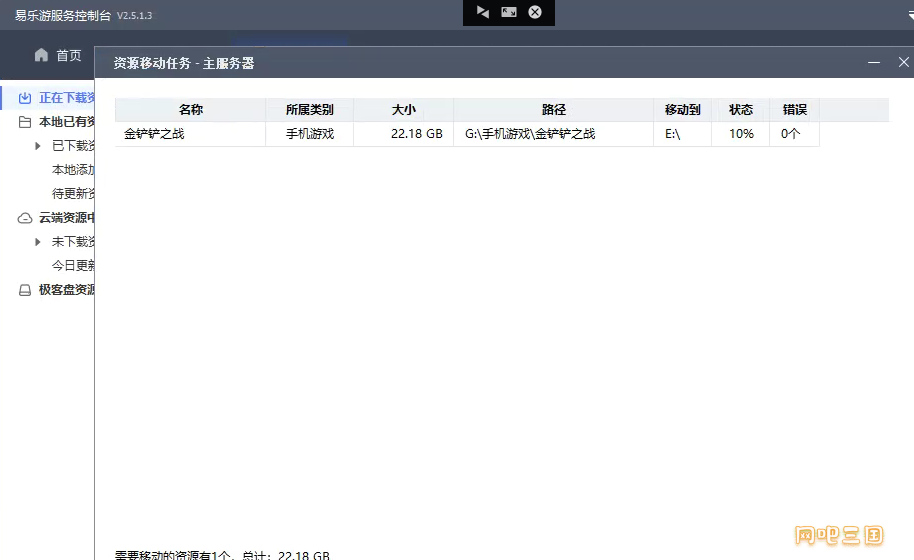Viewport: 914px width, 560px height.
Task: Minimize the 资源移动任务 dialog
Action: (874, 62)
